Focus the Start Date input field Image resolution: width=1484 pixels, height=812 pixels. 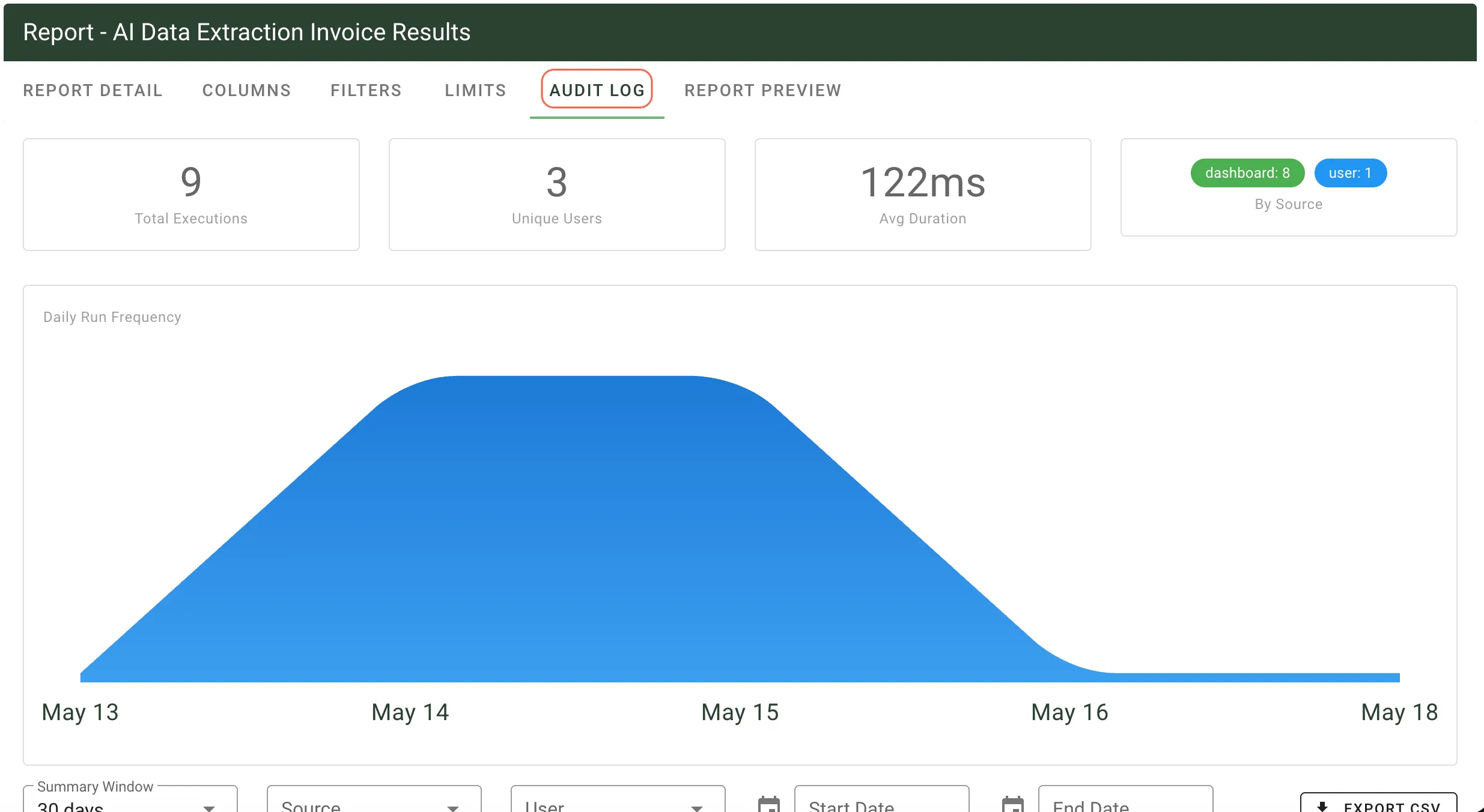coord(881,800)
